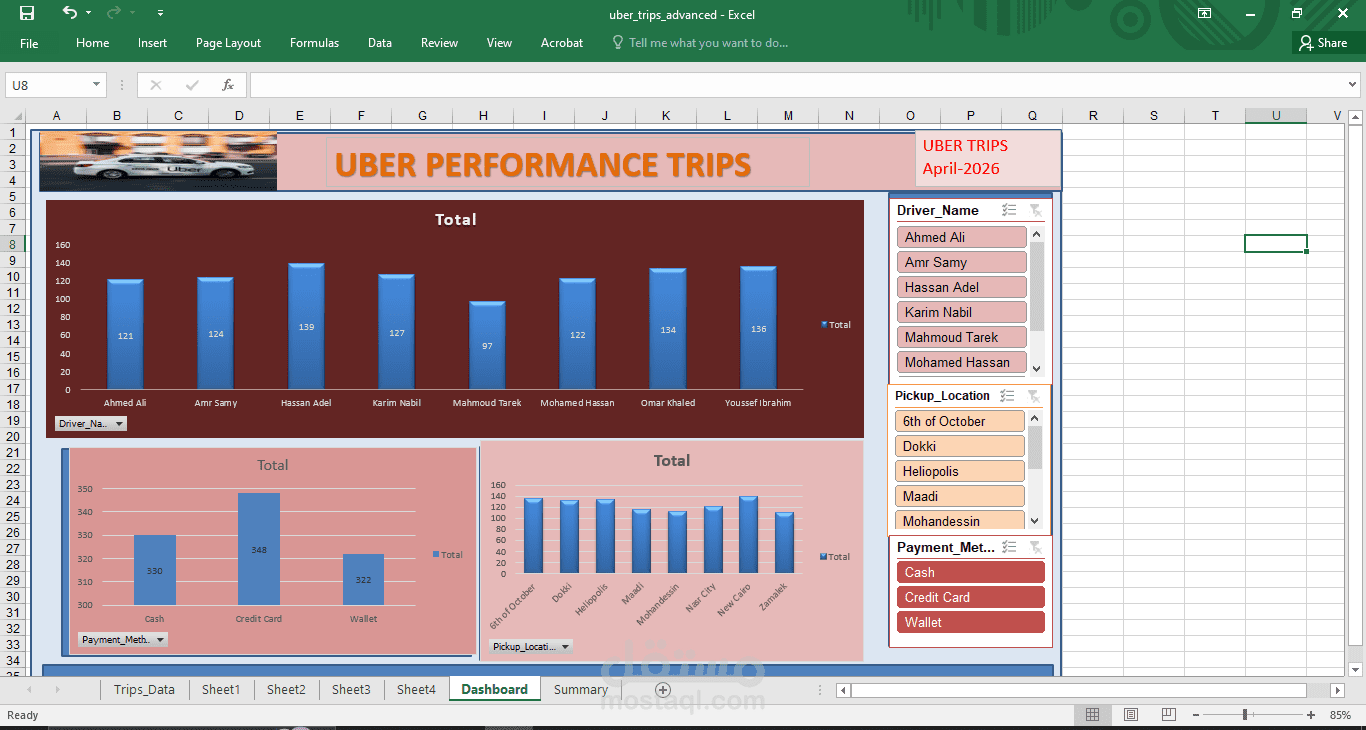The image size is (1366, 730).
Task: Open the Data ribbon tab
Action: coord(380,43)
